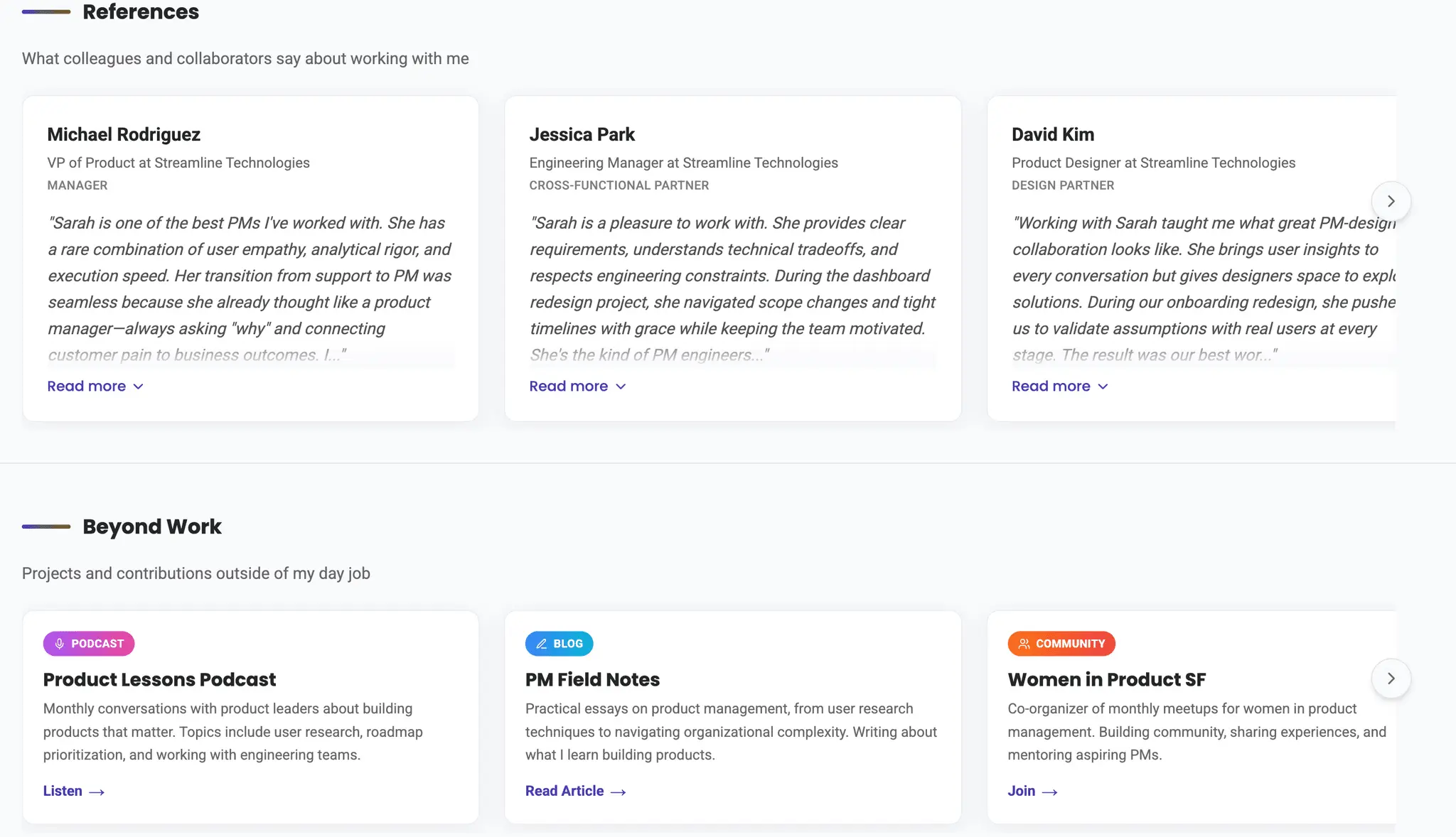The image size is (1456, 837).
Task: Click the arrow icon beside Read Article
Action: (x=619, y=792)
